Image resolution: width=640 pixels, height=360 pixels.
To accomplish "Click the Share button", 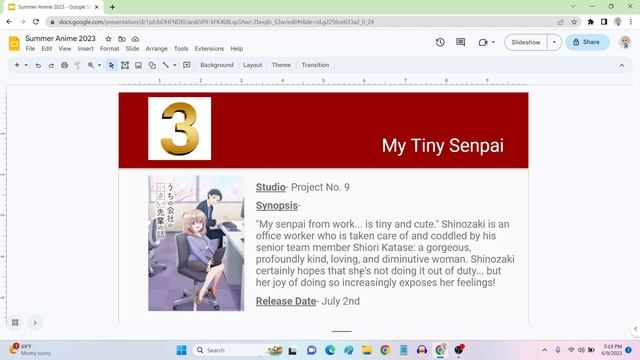I will coord(587,42).
